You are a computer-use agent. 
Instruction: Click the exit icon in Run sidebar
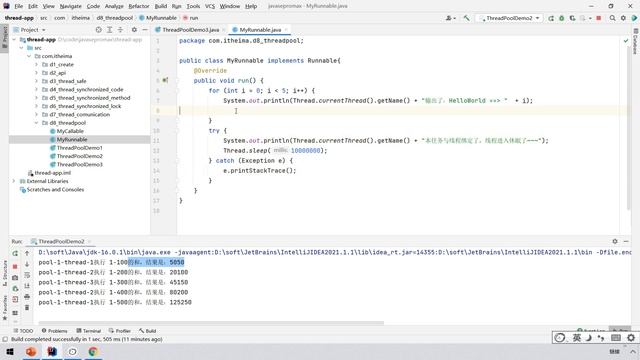coord(15,299)
